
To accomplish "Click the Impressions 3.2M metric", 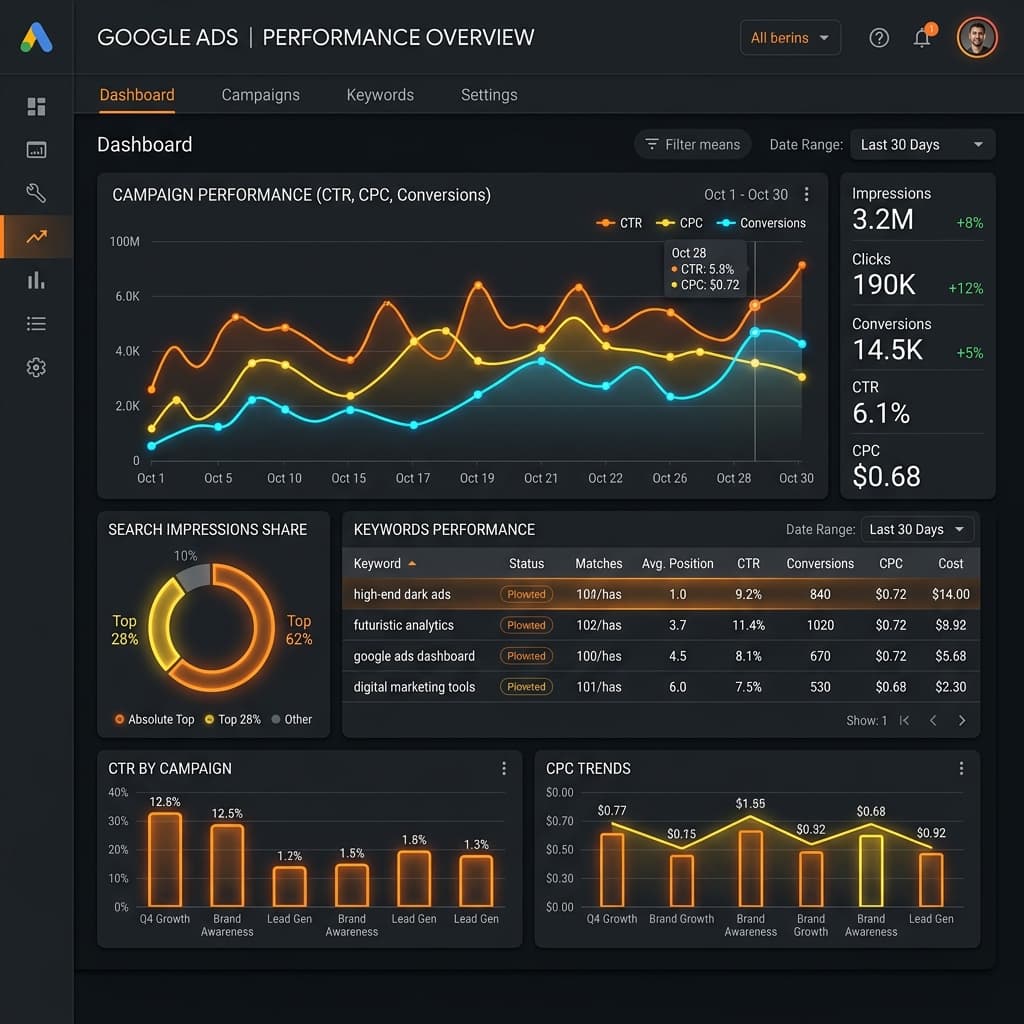I will pyautogui.click(x=917, y=209).
